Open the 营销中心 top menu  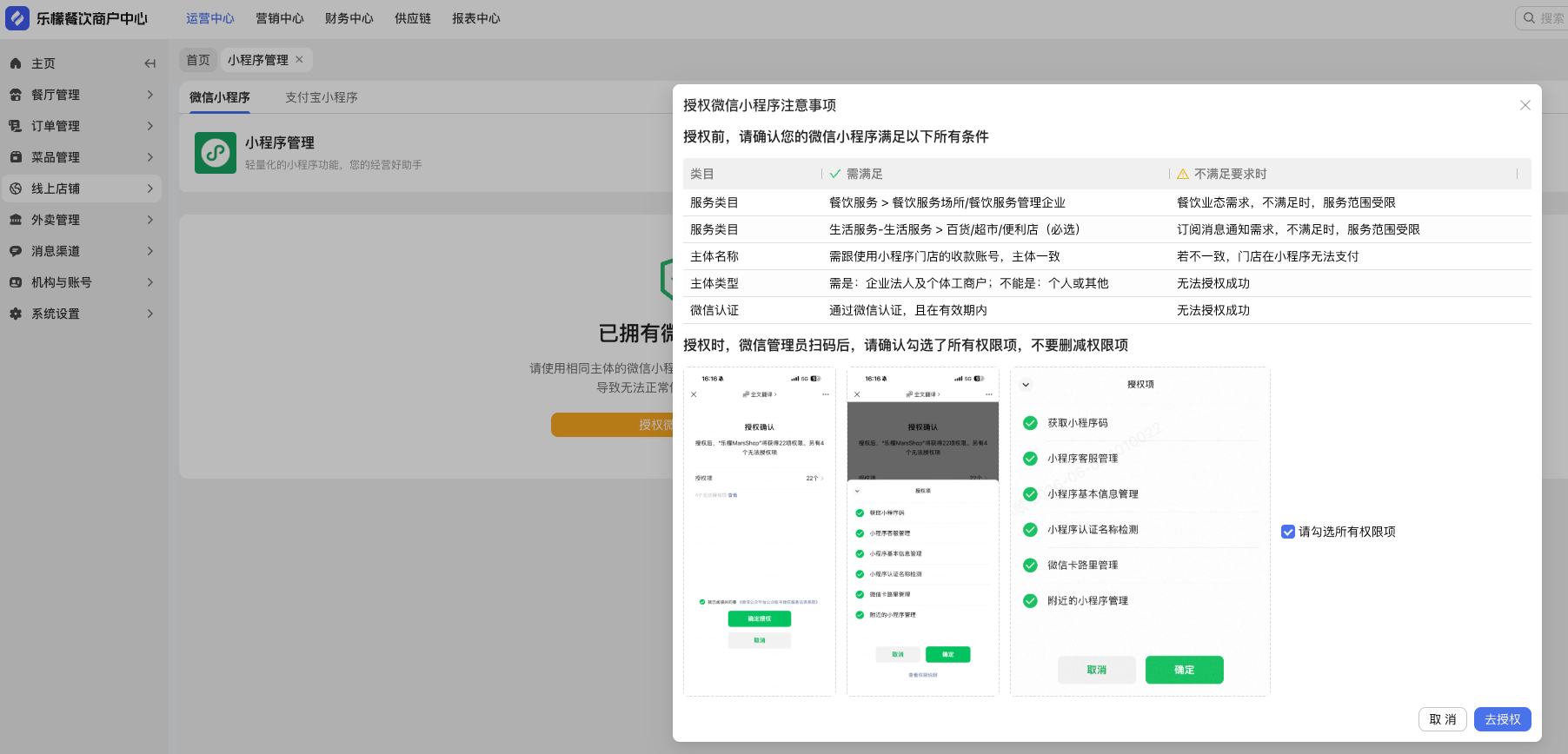(x=280, y=18)
